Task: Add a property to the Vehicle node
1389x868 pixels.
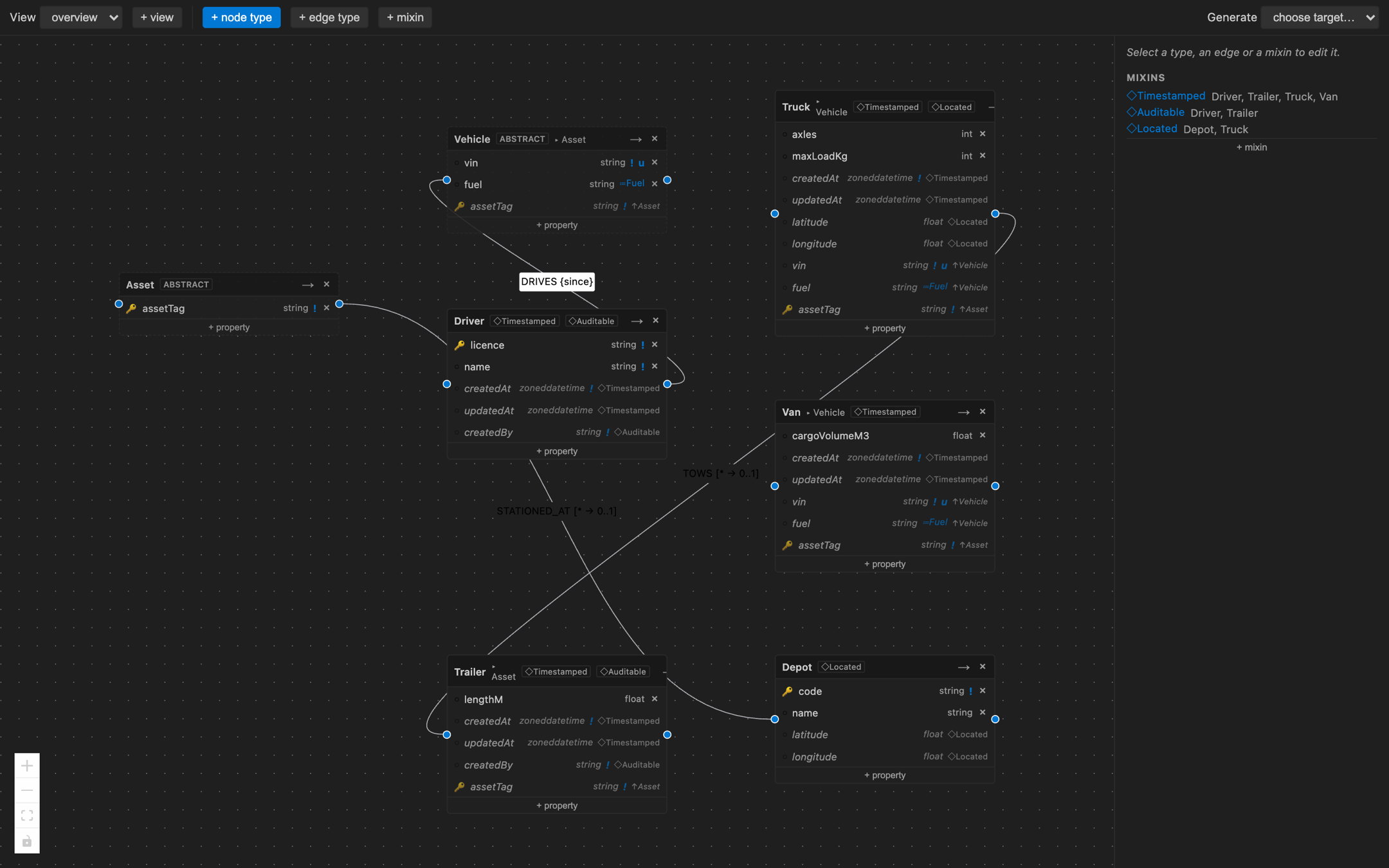Action: 557,225
